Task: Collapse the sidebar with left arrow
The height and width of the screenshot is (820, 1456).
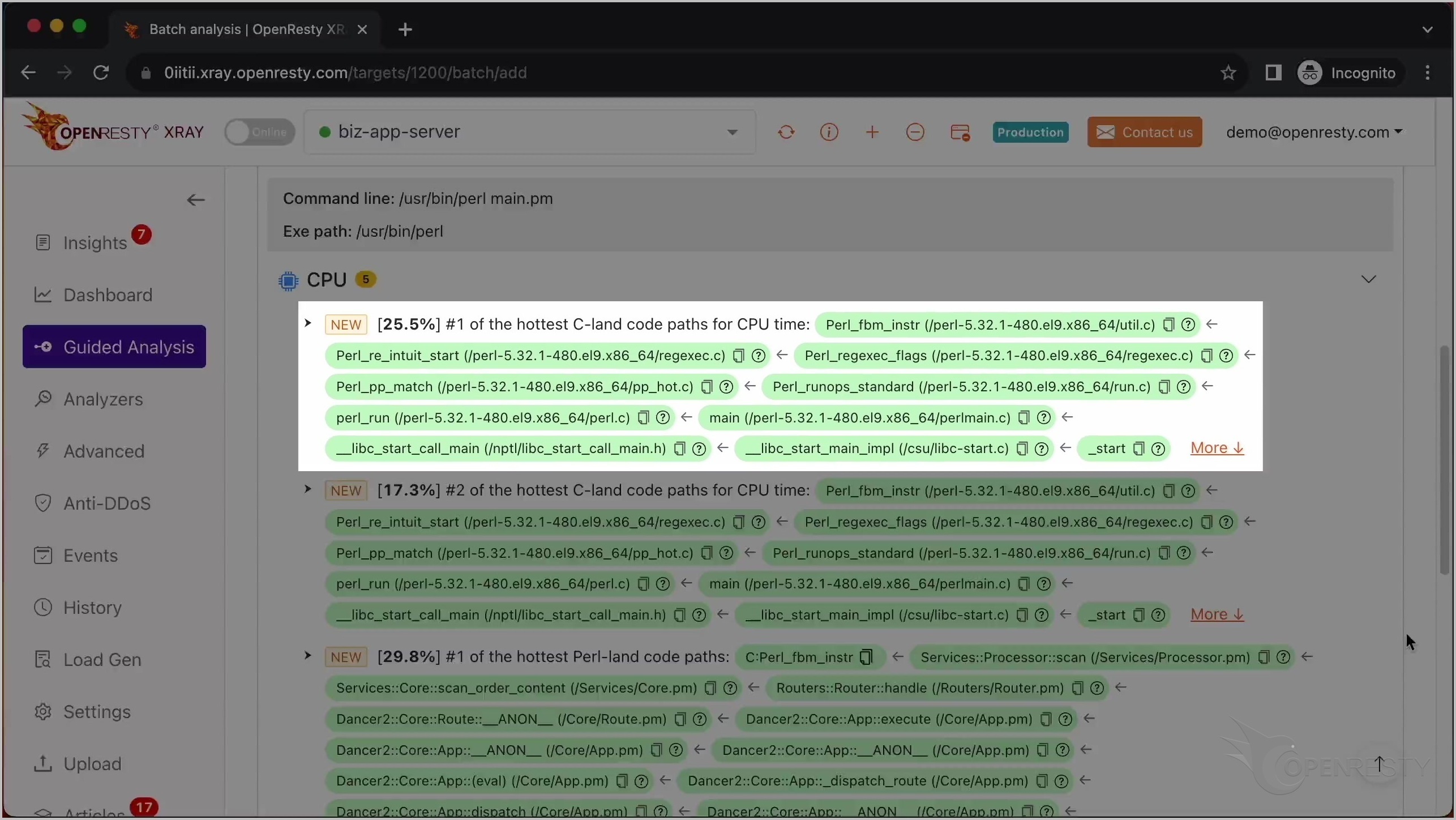Action: point(195,200)
